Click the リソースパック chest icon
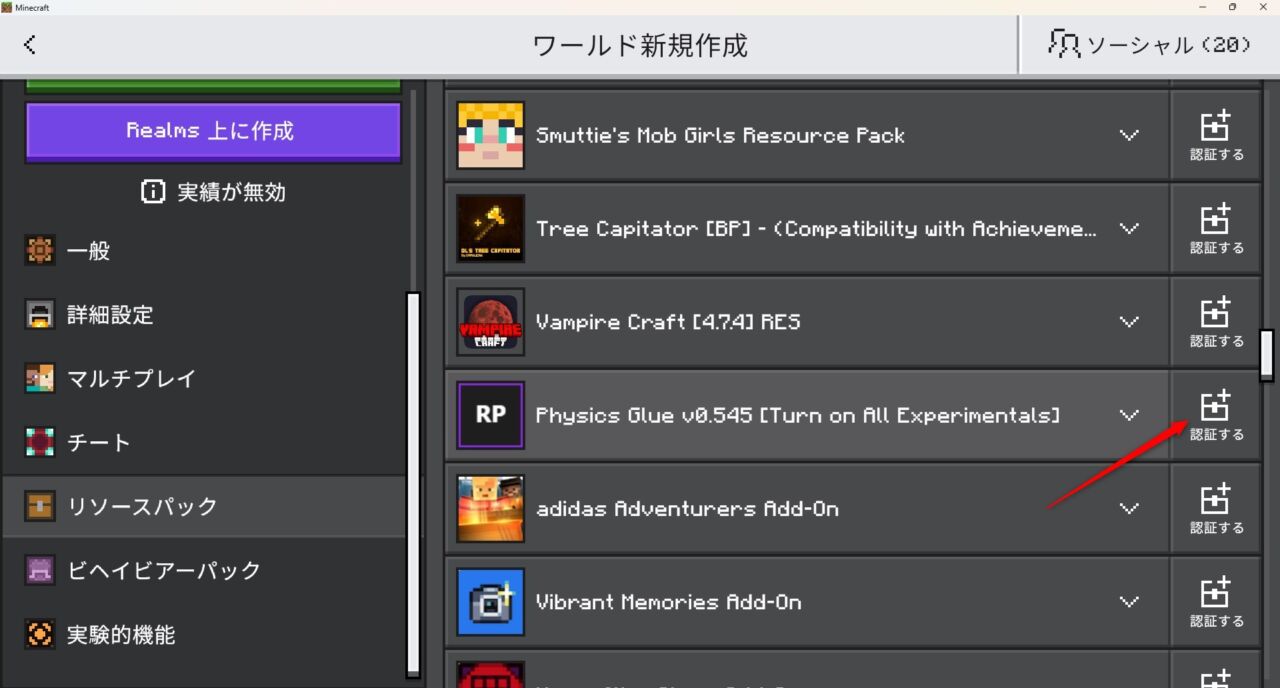The width and height of the screenshot is (1280, 688). coord(40,507)
